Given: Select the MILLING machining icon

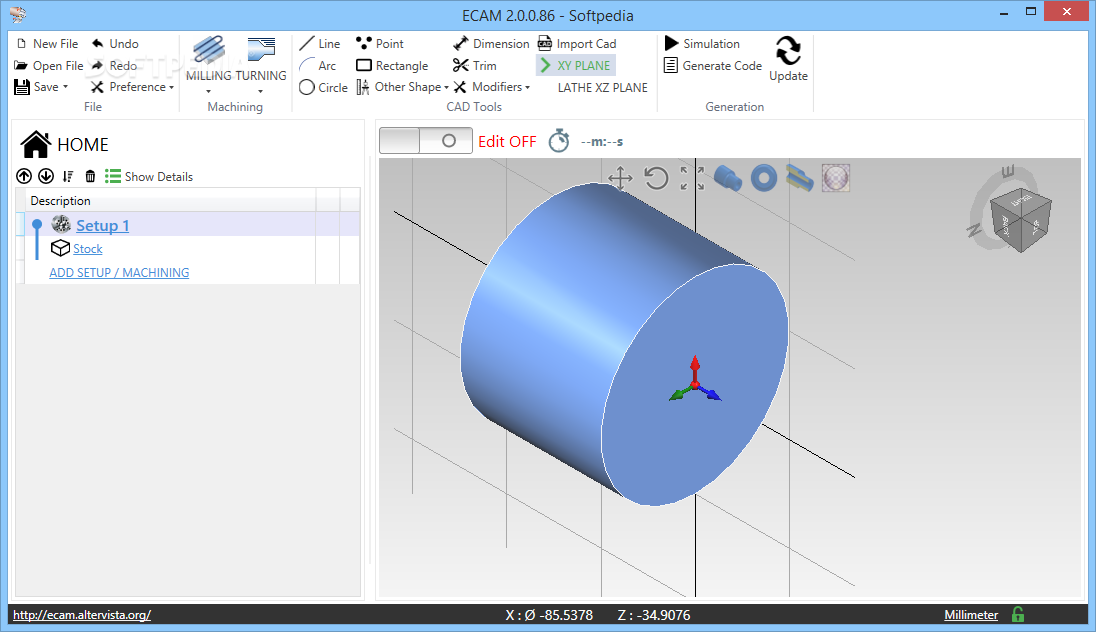Looking at the screenshot, I should [x=208, y=50].
